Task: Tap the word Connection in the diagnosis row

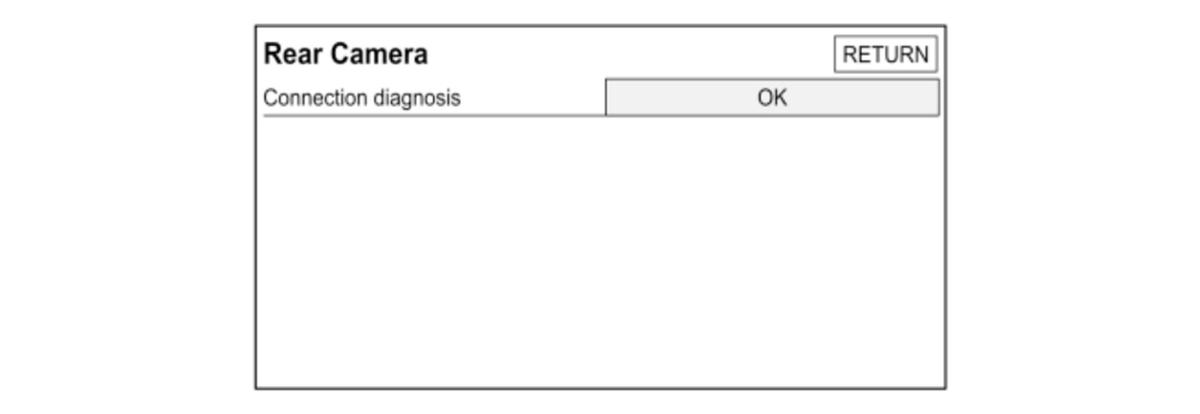Action: coord(310,99)
